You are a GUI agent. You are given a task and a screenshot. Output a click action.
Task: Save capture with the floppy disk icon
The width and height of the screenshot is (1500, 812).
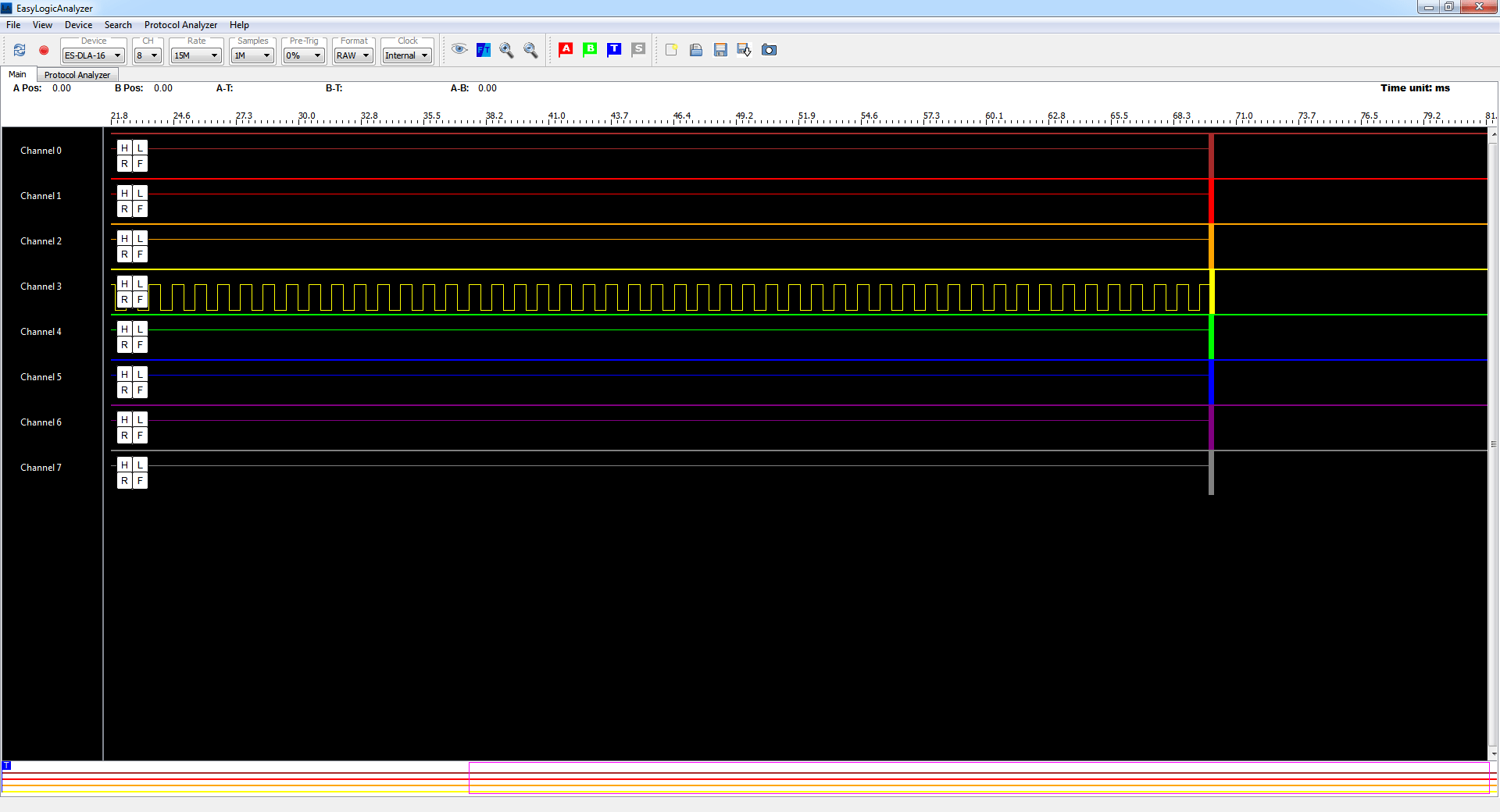pos(720,50)
